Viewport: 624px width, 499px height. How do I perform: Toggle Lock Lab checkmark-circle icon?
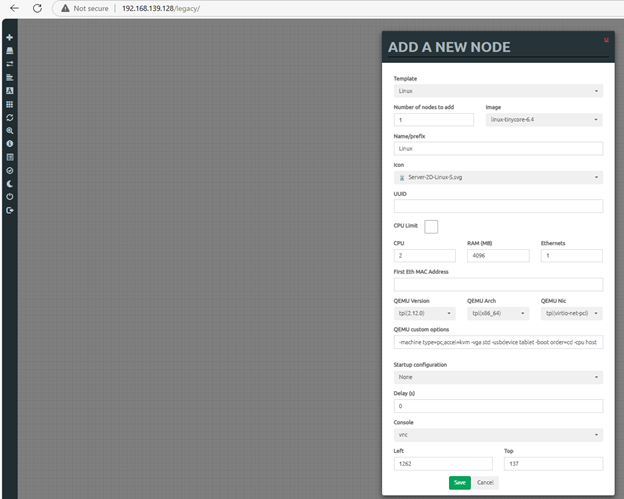(x=10, y=170)
